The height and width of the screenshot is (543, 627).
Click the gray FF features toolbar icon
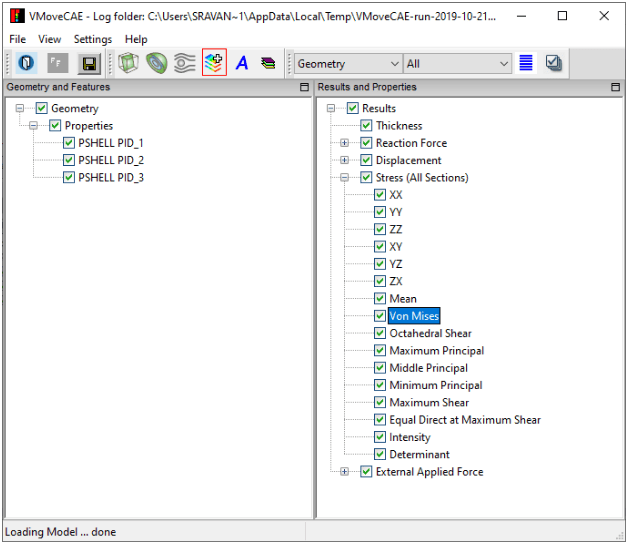point(58,63)
